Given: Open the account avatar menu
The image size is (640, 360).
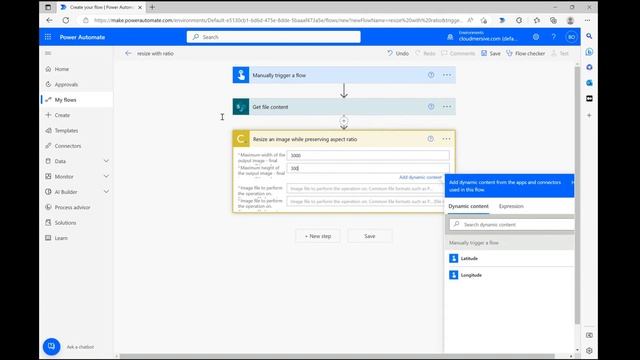Looking at the screenshot, I should (x=571, y=37).
